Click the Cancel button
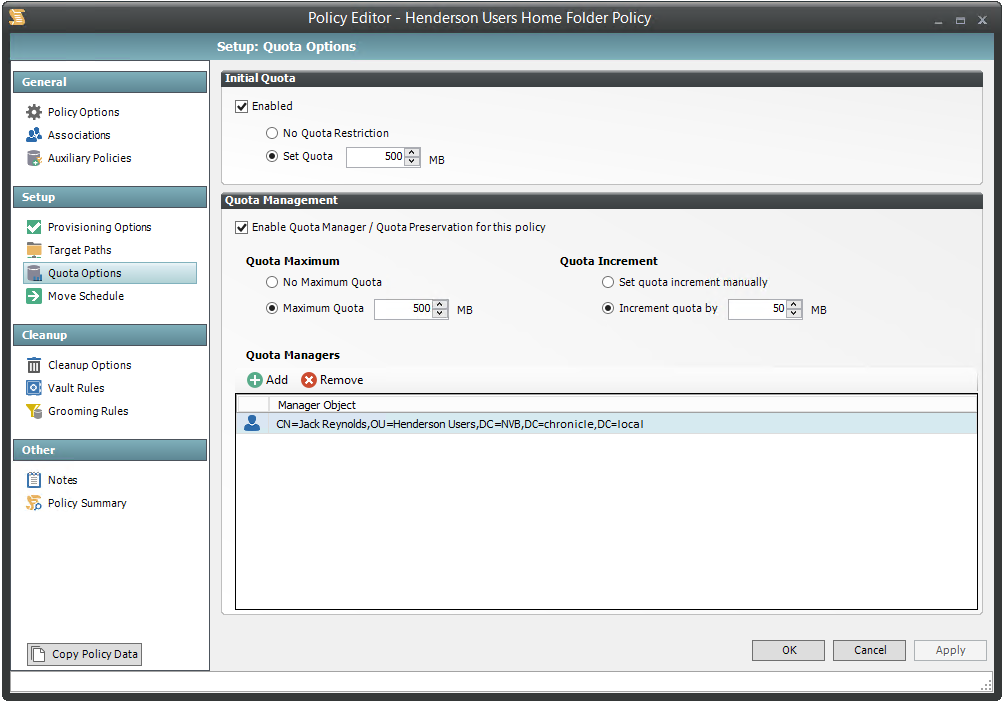Viewport: 1004px width, 702px height. click(x=870, y=650)
